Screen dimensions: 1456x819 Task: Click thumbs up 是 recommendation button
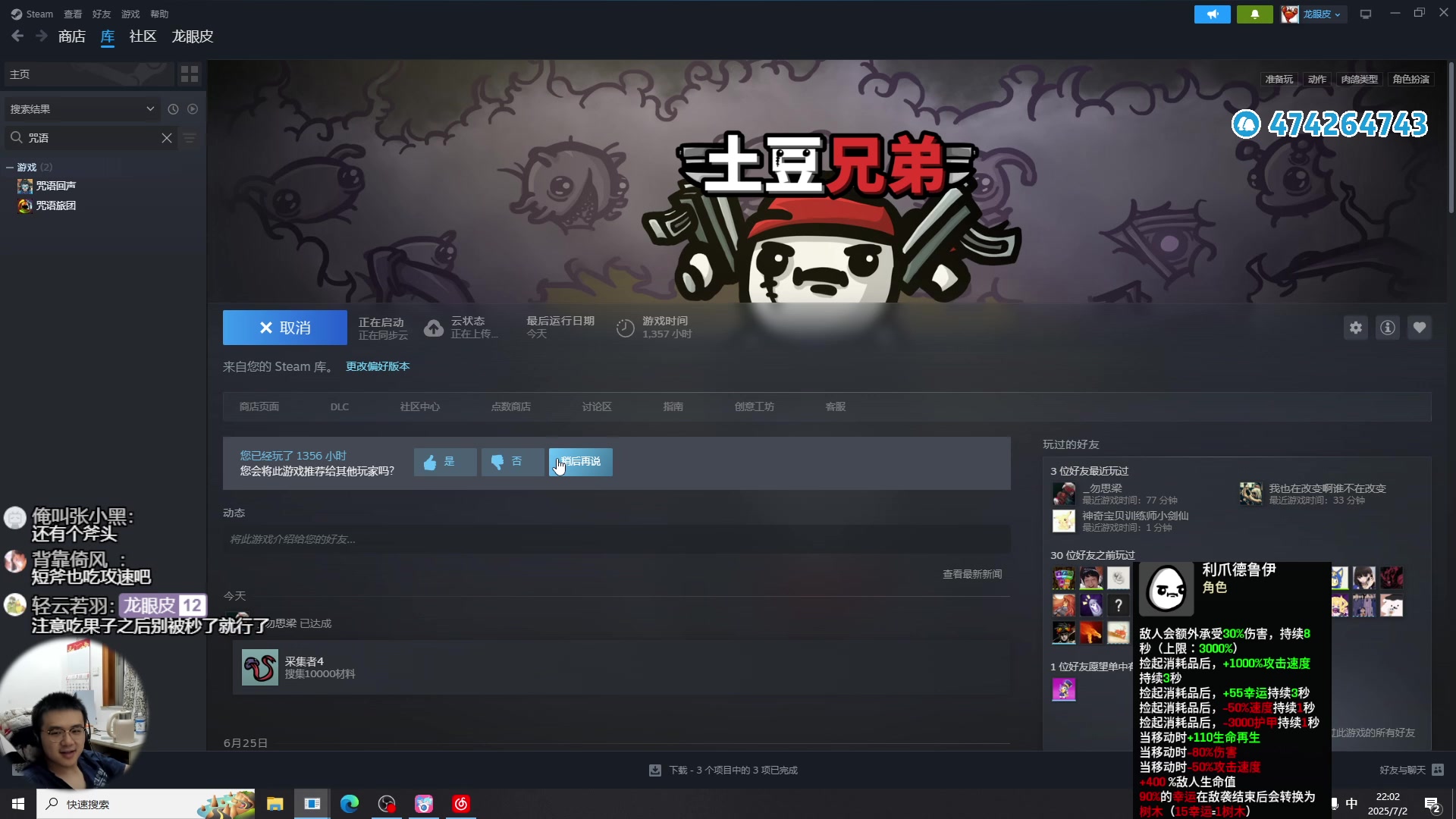coord(445,462)
